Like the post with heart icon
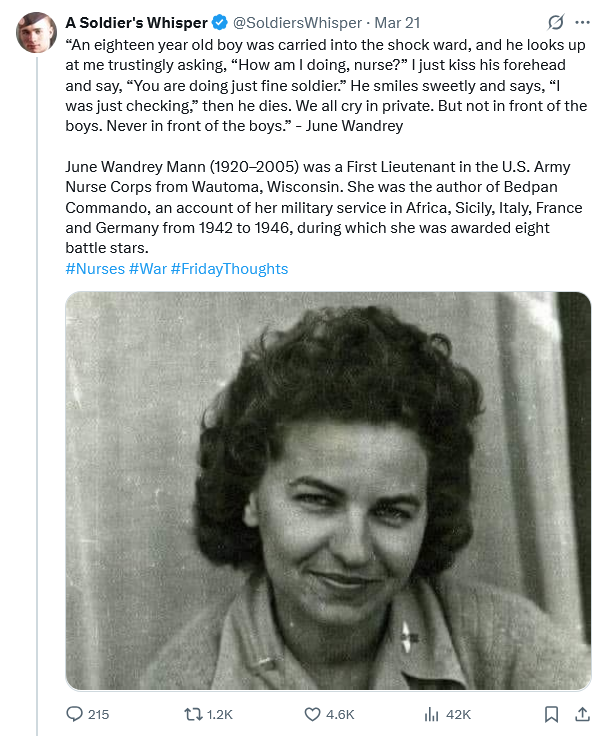 point(312,714)
